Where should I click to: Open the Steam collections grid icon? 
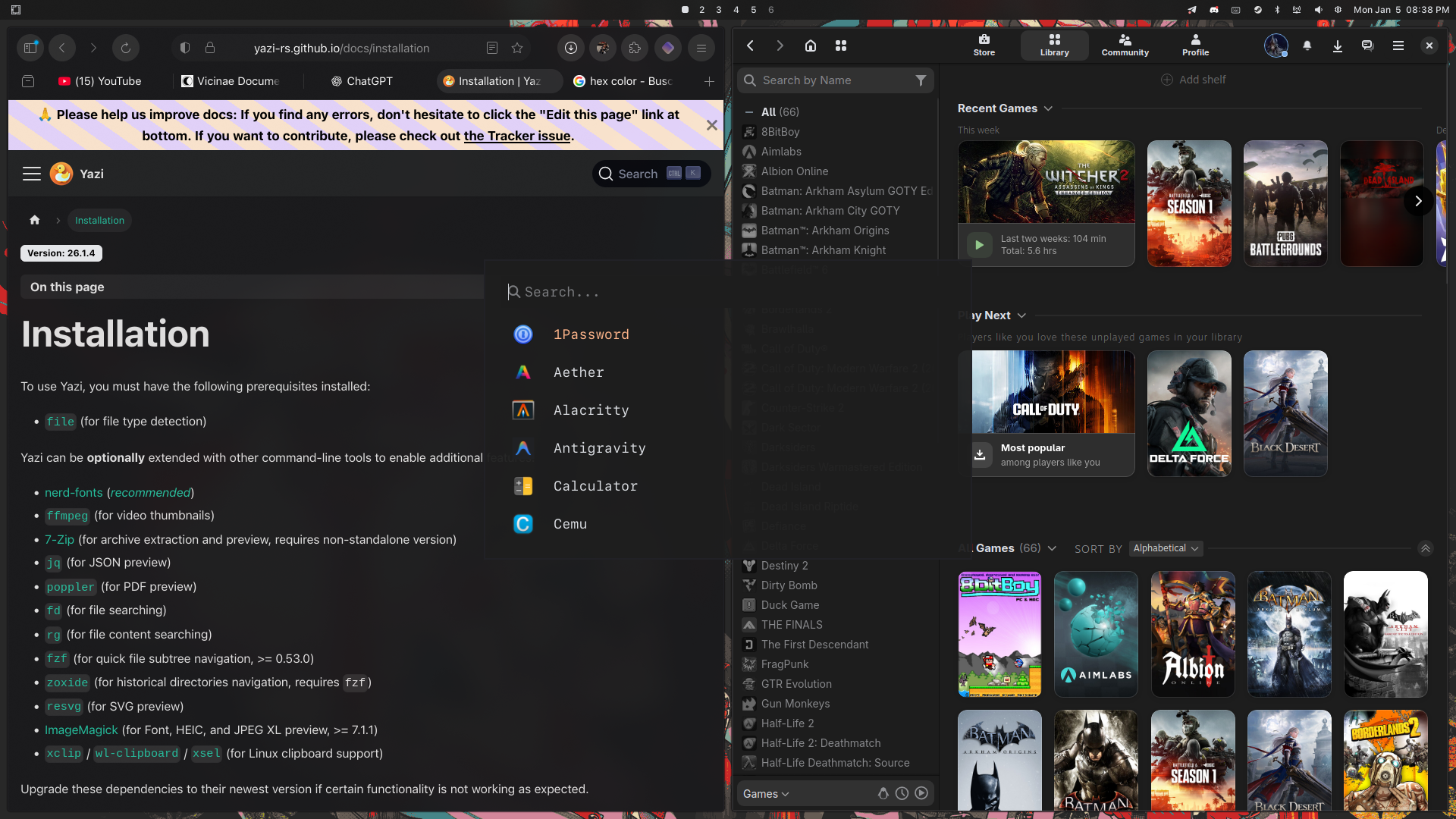point(841,45)
